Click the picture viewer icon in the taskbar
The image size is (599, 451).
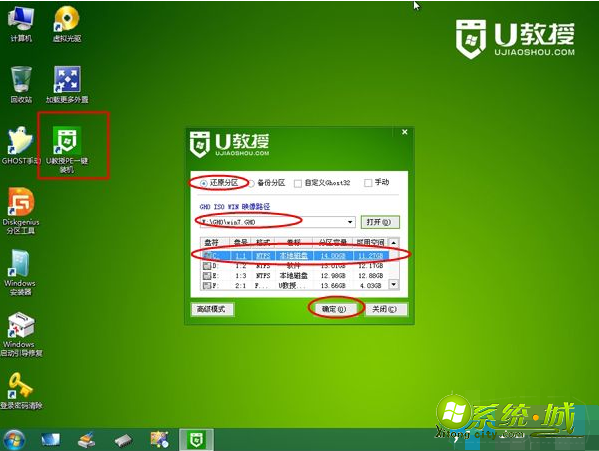click(159, 440)
